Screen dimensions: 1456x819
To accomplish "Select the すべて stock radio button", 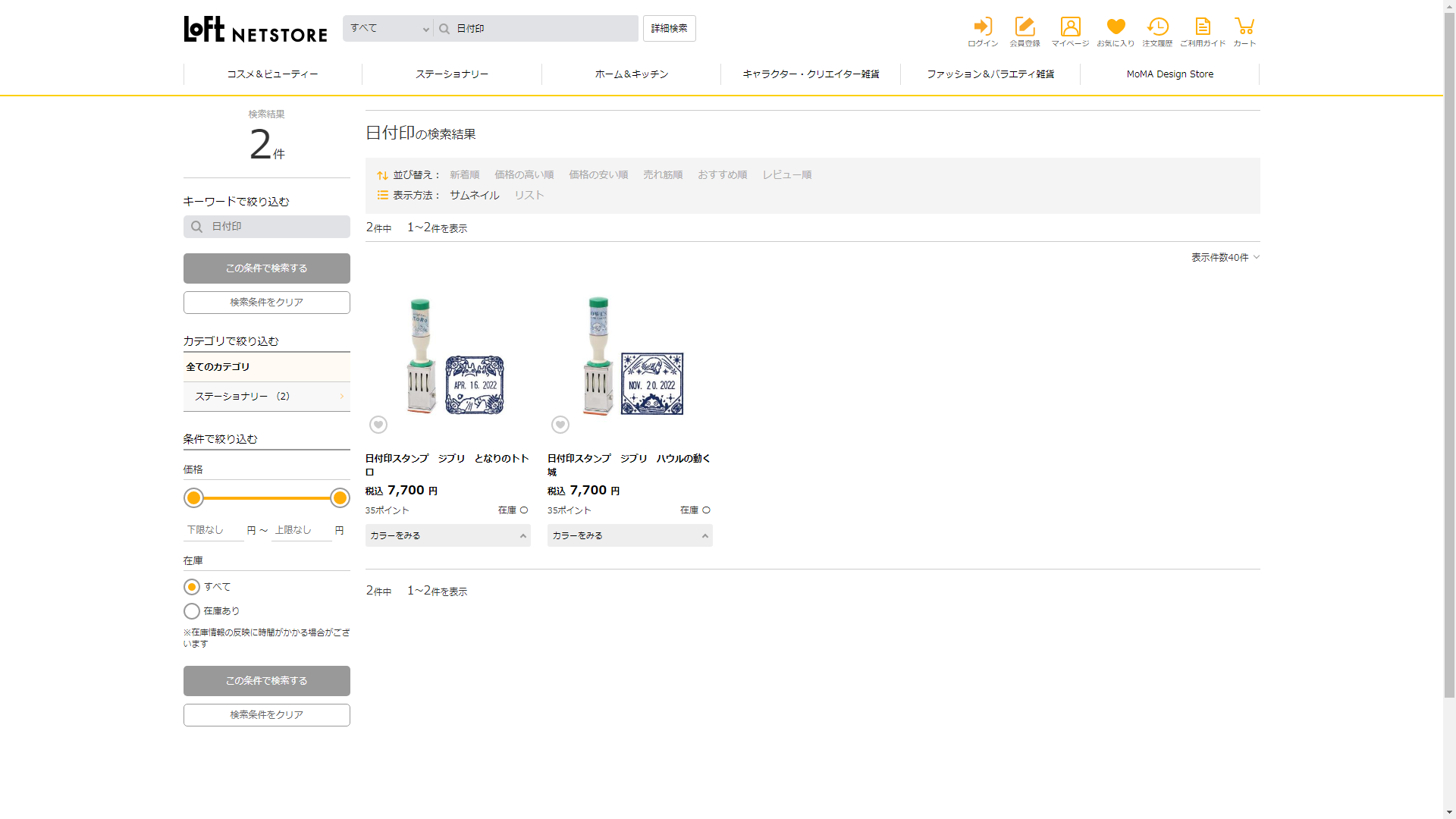I will [x=192, y=587].
